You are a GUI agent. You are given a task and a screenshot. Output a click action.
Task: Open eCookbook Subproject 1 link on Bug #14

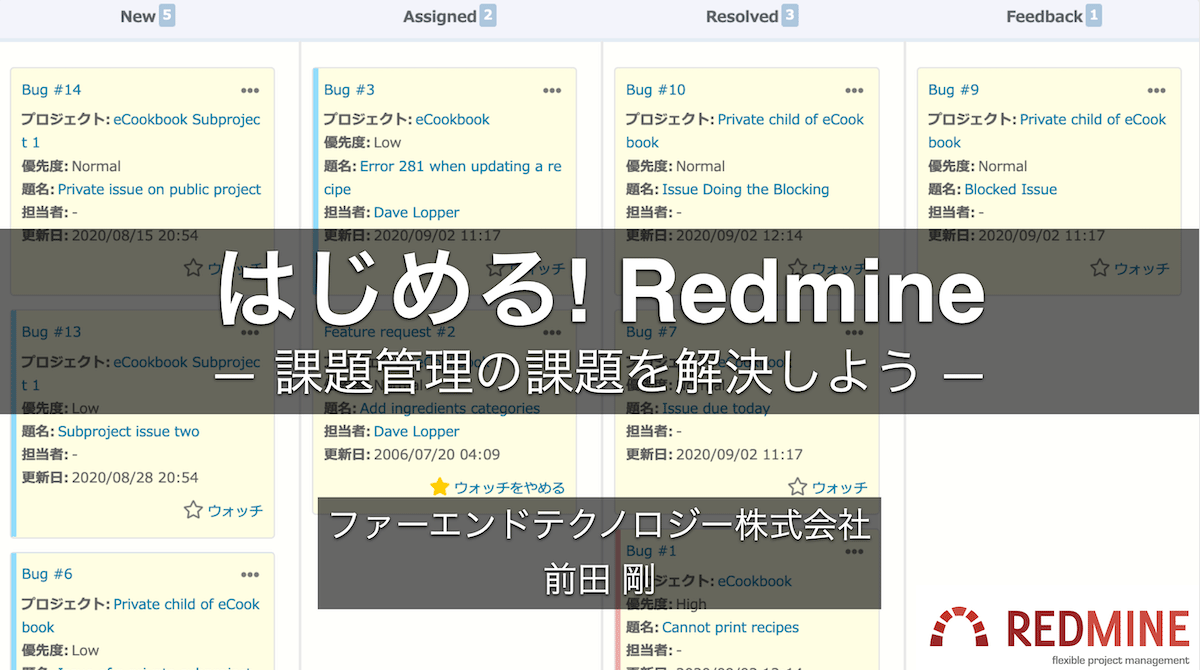141,130
